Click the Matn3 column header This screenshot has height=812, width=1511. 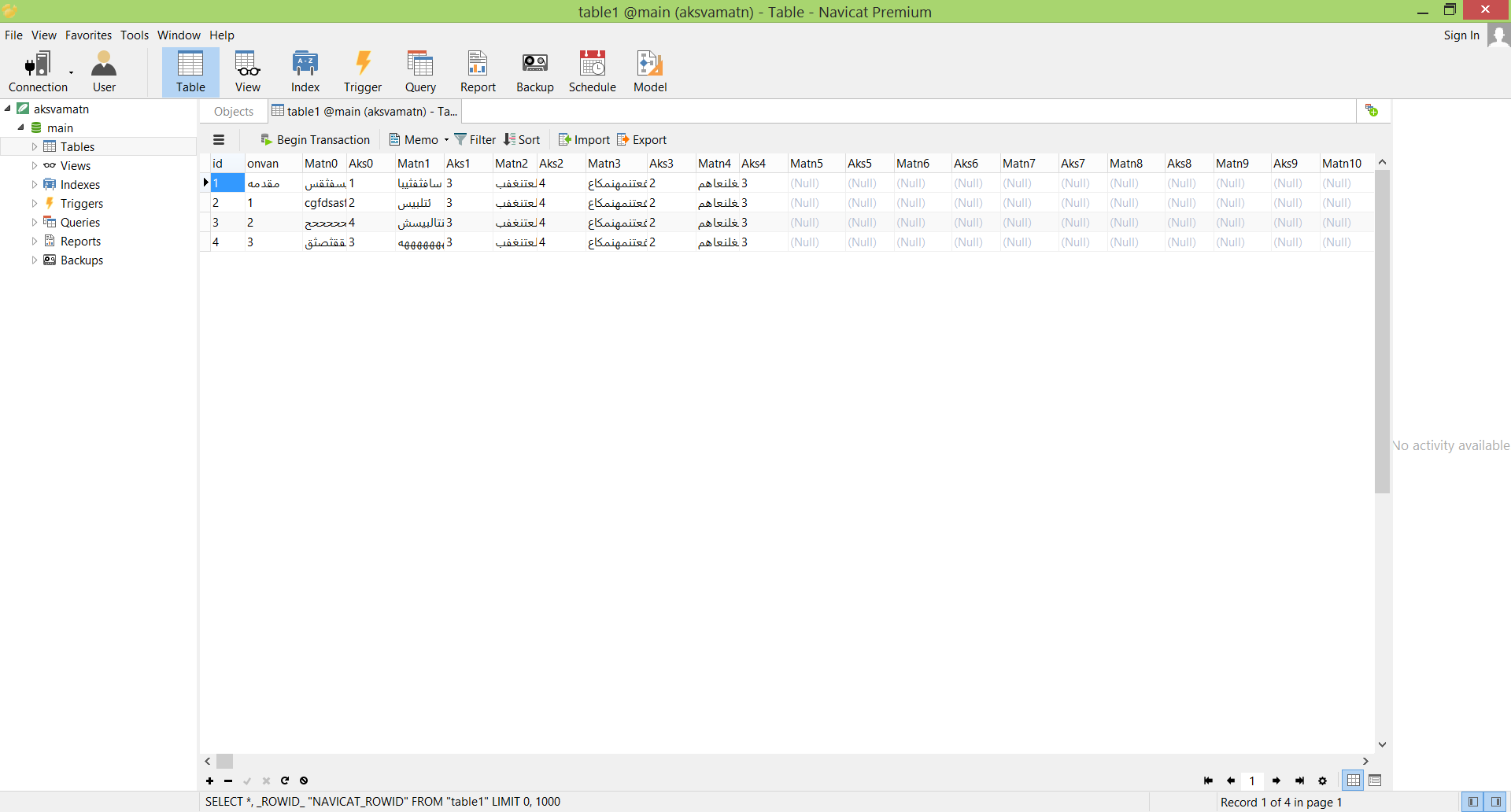pyautogui.click(x=604, y=164)
